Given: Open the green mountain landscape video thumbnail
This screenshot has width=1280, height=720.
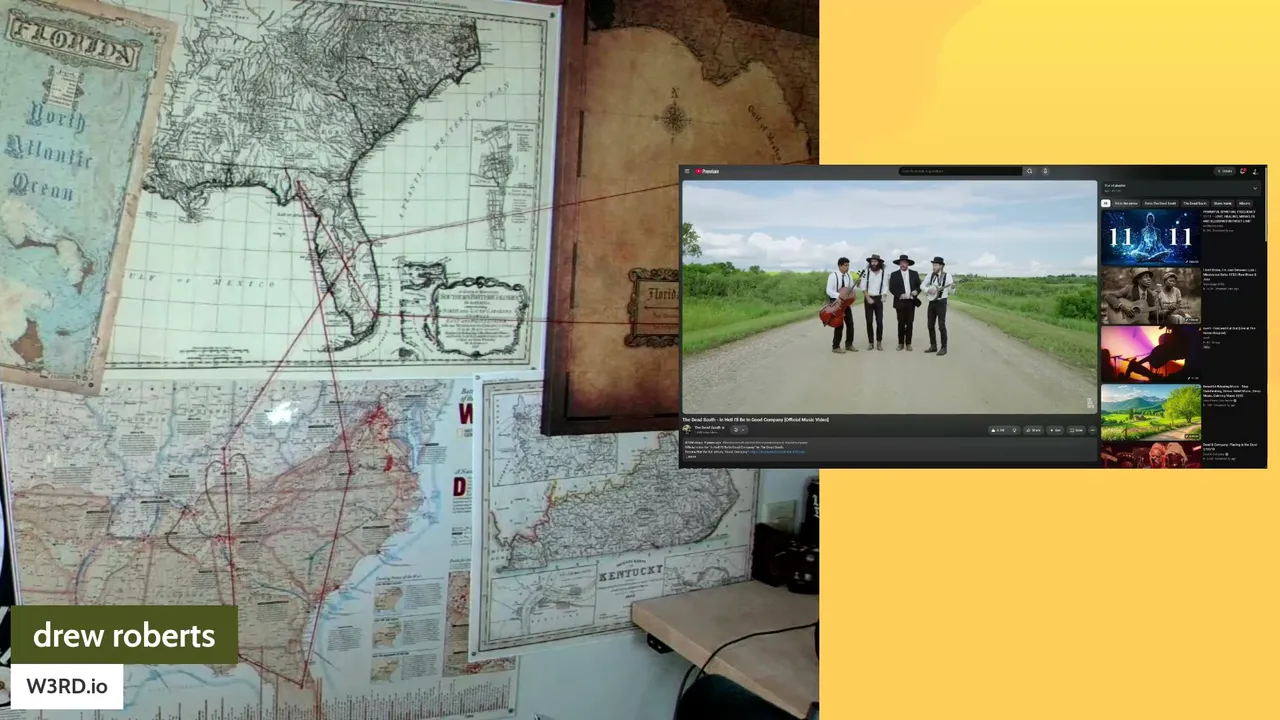Looking at the screenshot, I should coord(1150,412).
